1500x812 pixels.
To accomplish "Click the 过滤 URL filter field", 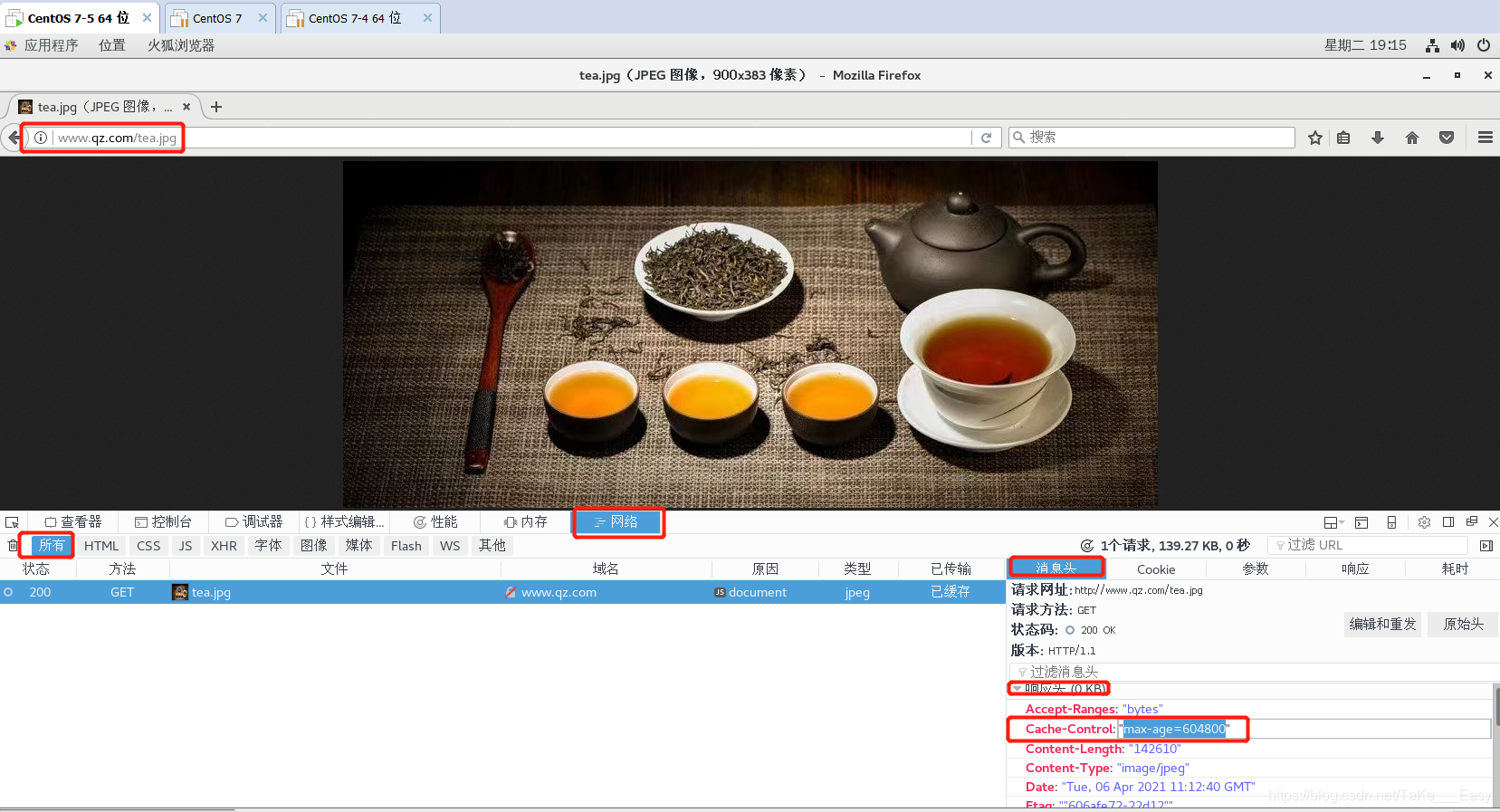I will [x=1367, y=545].
